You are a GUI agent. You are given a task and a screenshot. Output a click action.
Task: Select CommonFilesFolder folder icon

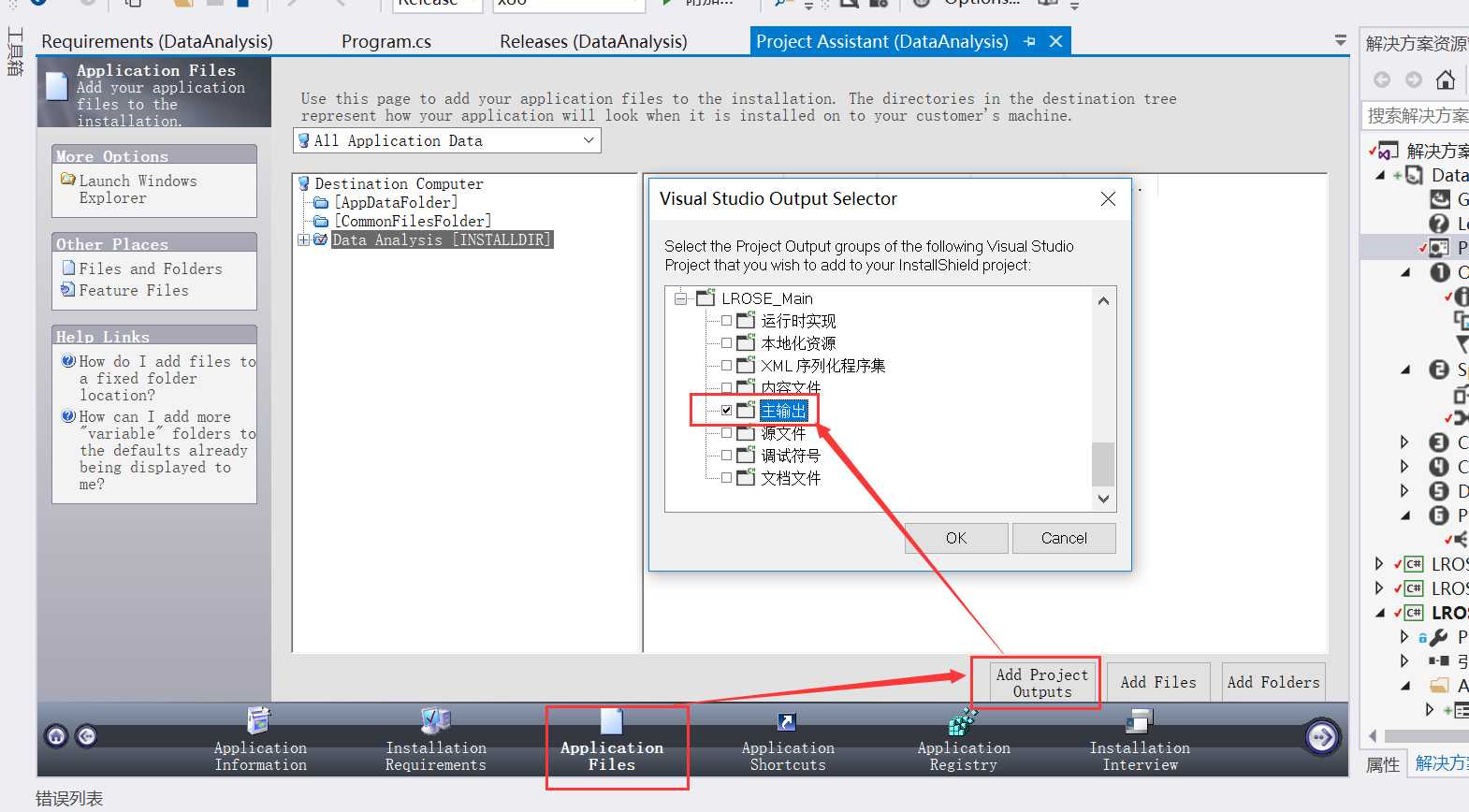click(x=321, y=221)
